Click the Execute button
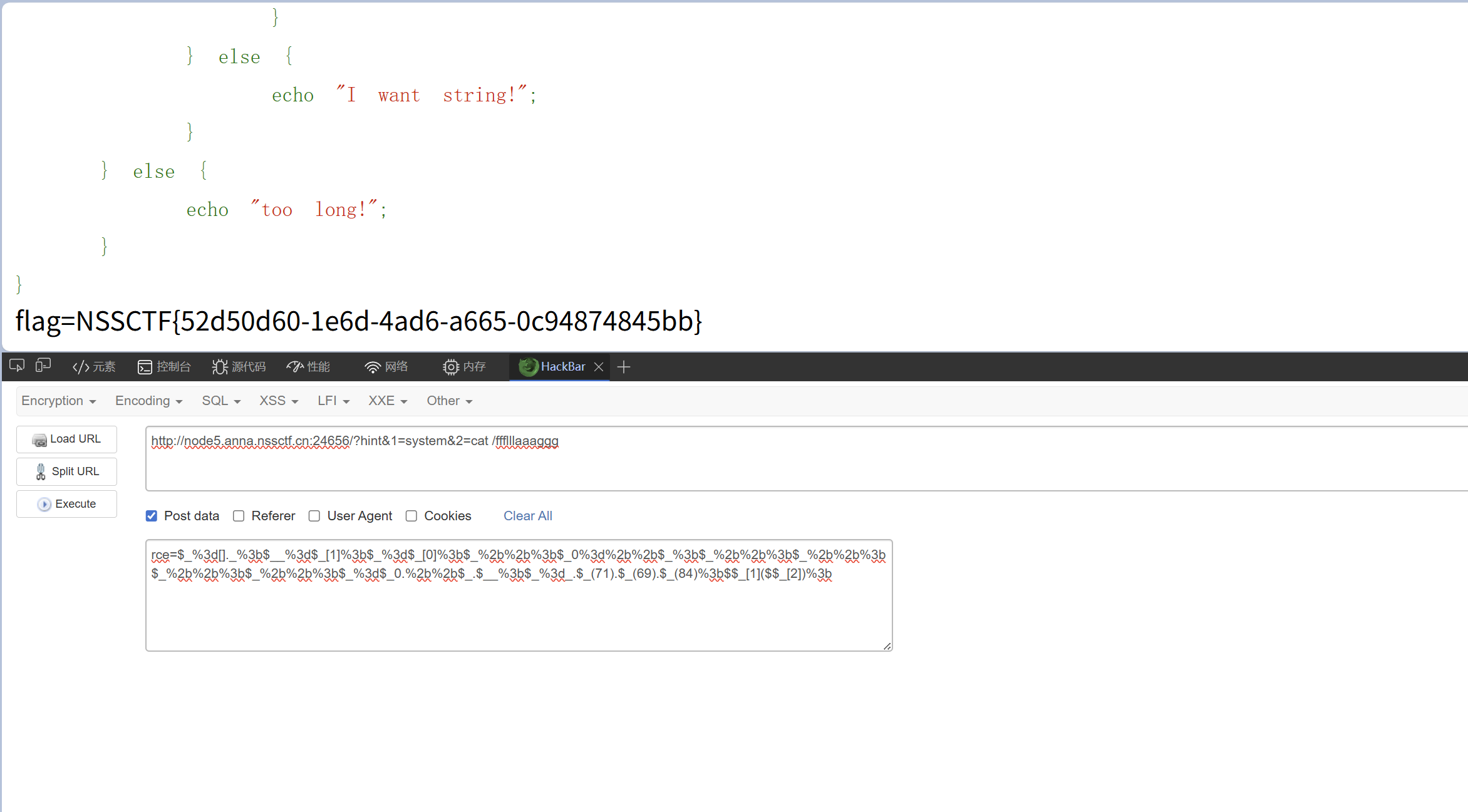 pyautogui.click(x=66, y=504)
